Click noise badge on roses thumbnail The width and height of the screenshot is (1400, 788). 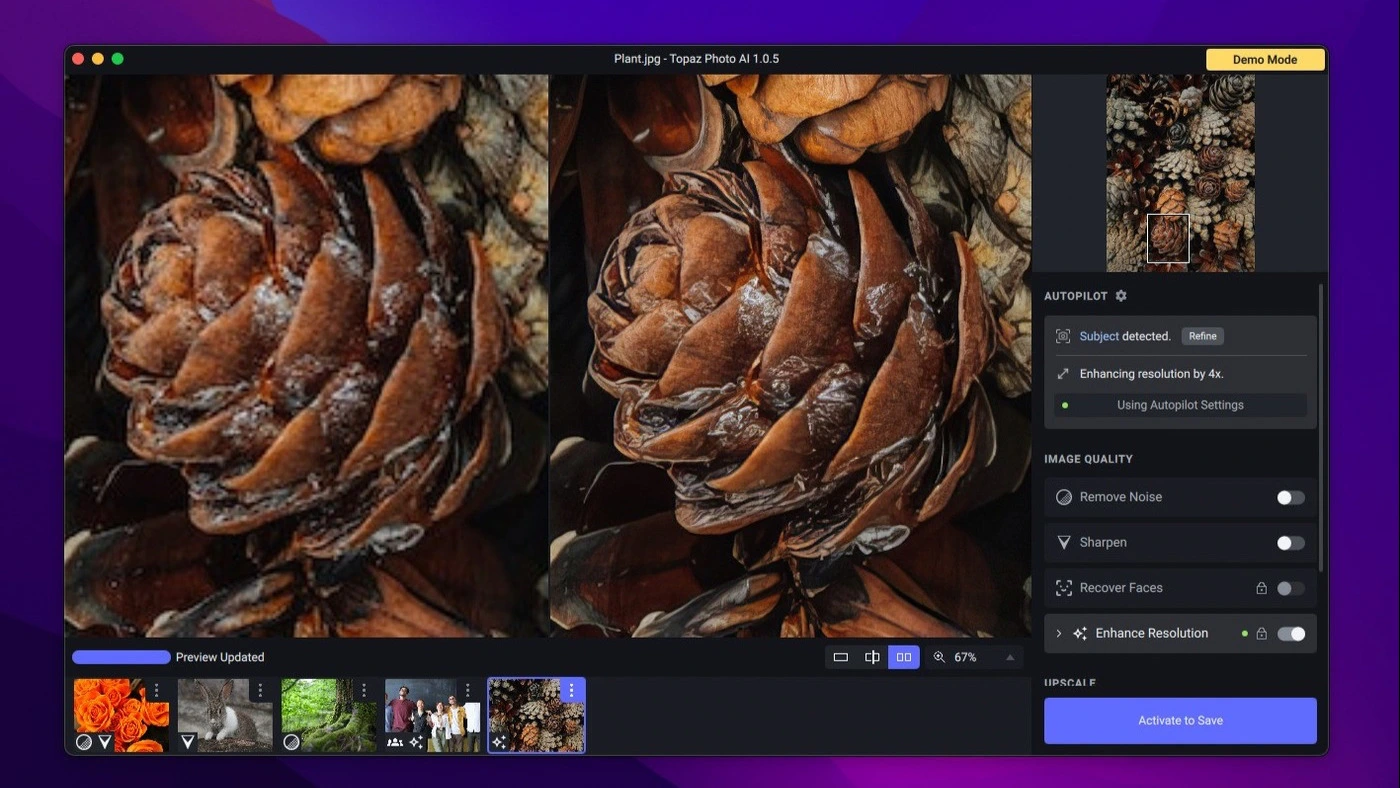(x=84, y=742)
